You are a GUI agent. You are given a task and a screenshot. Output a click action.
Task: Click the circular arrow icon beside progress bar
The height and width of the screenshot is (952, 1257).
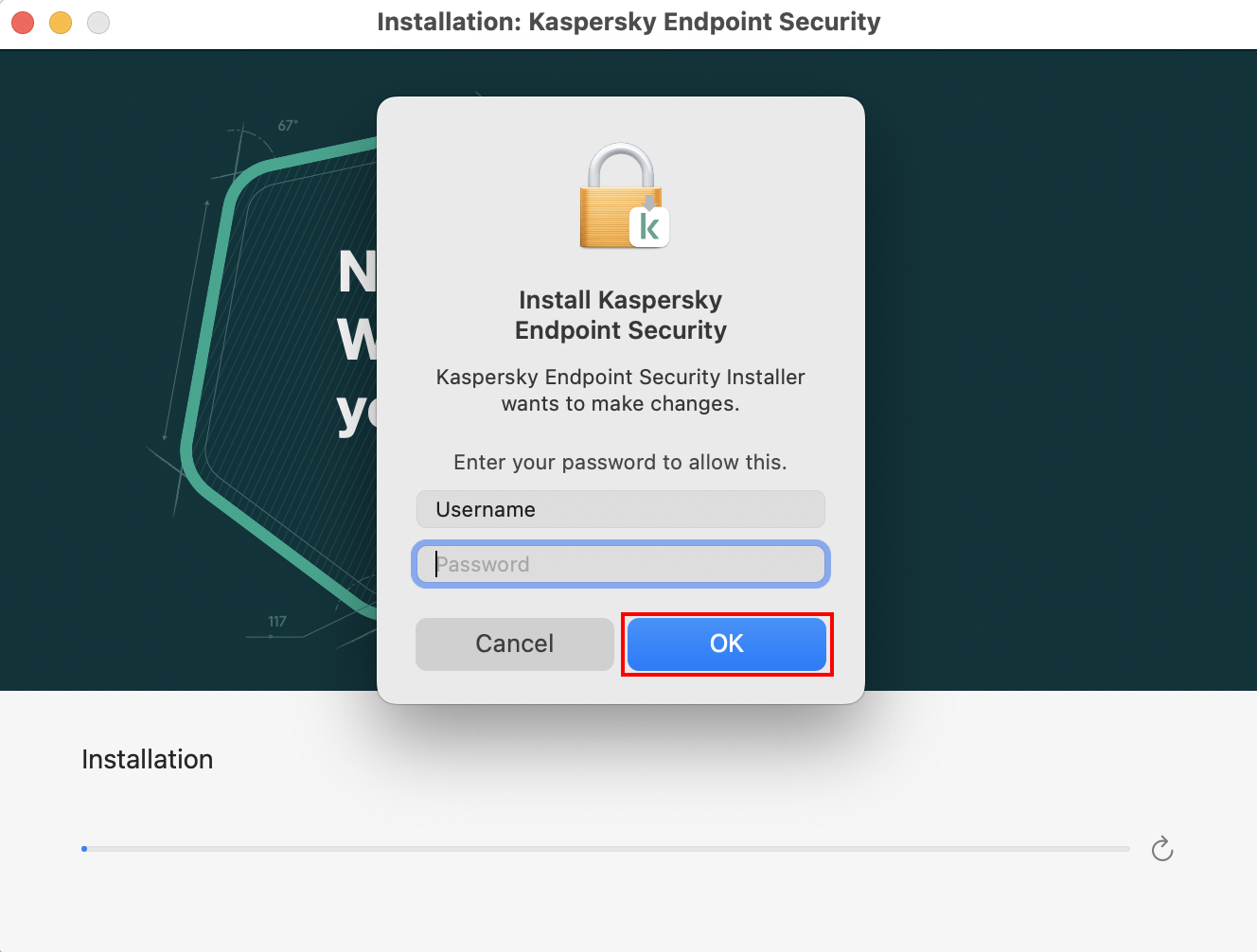pos(1161,849)
